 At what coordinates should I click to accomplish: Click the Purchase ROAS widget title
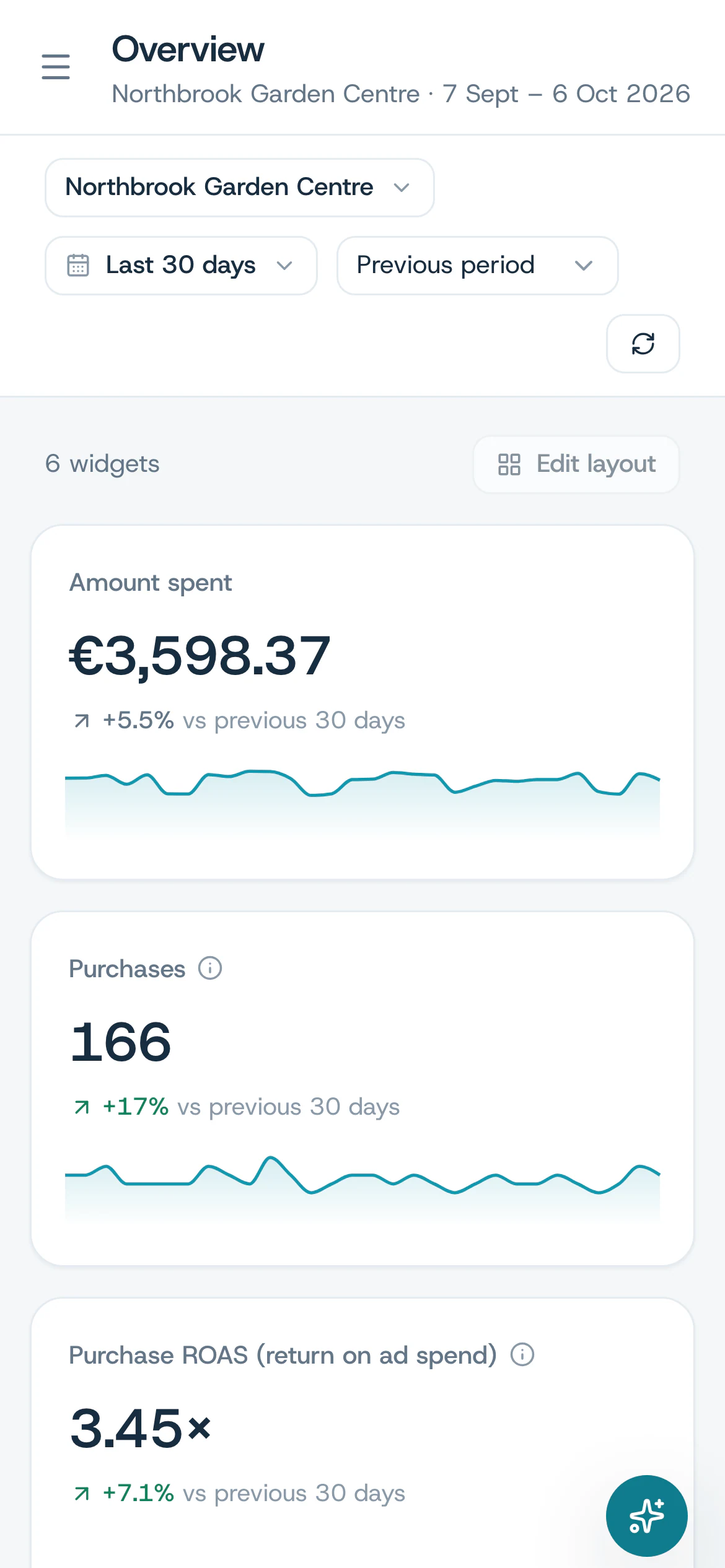tap(283, 1355)
